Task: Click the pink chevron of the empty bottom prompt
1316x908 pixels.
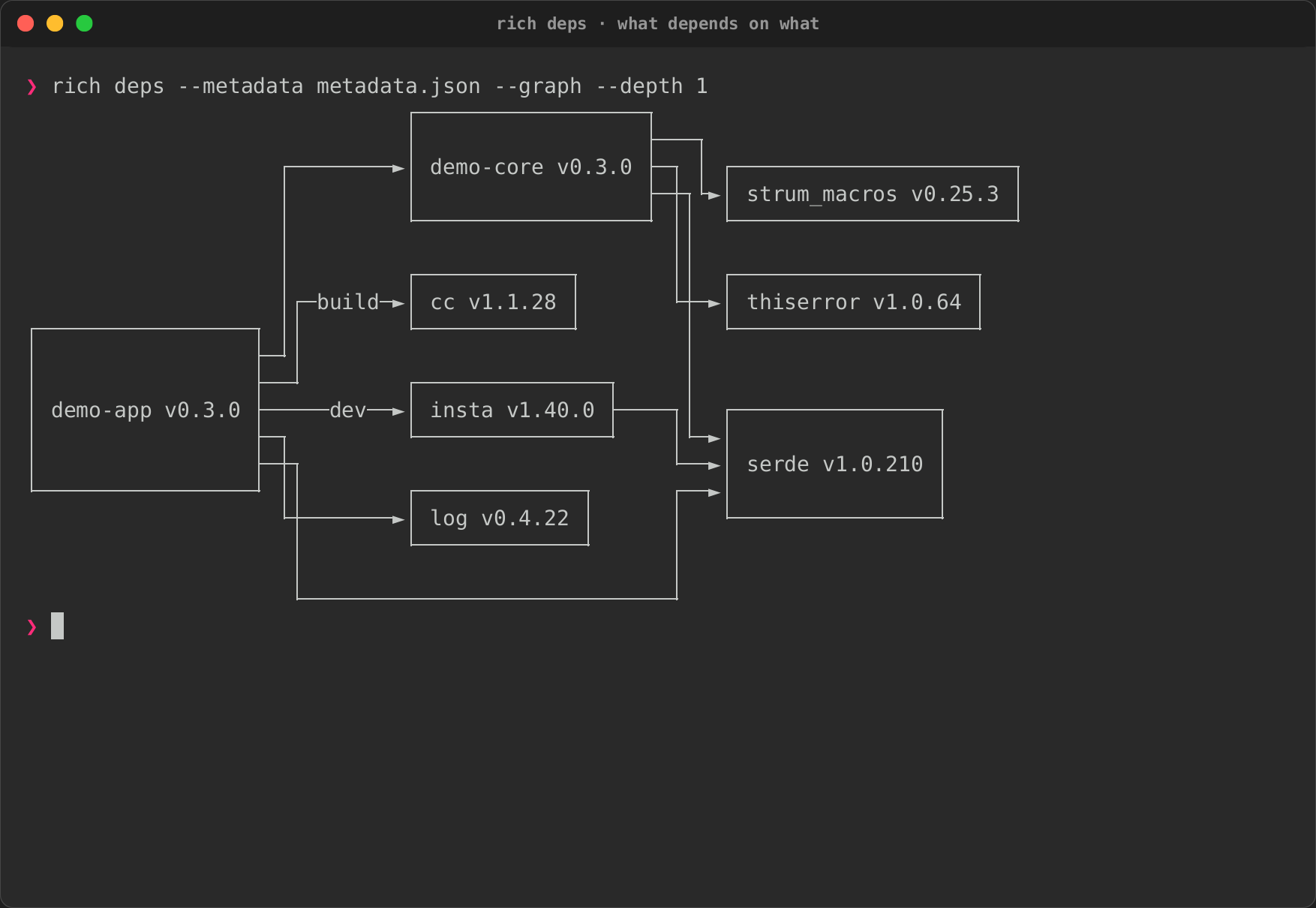Action: (x=32, y=627)
